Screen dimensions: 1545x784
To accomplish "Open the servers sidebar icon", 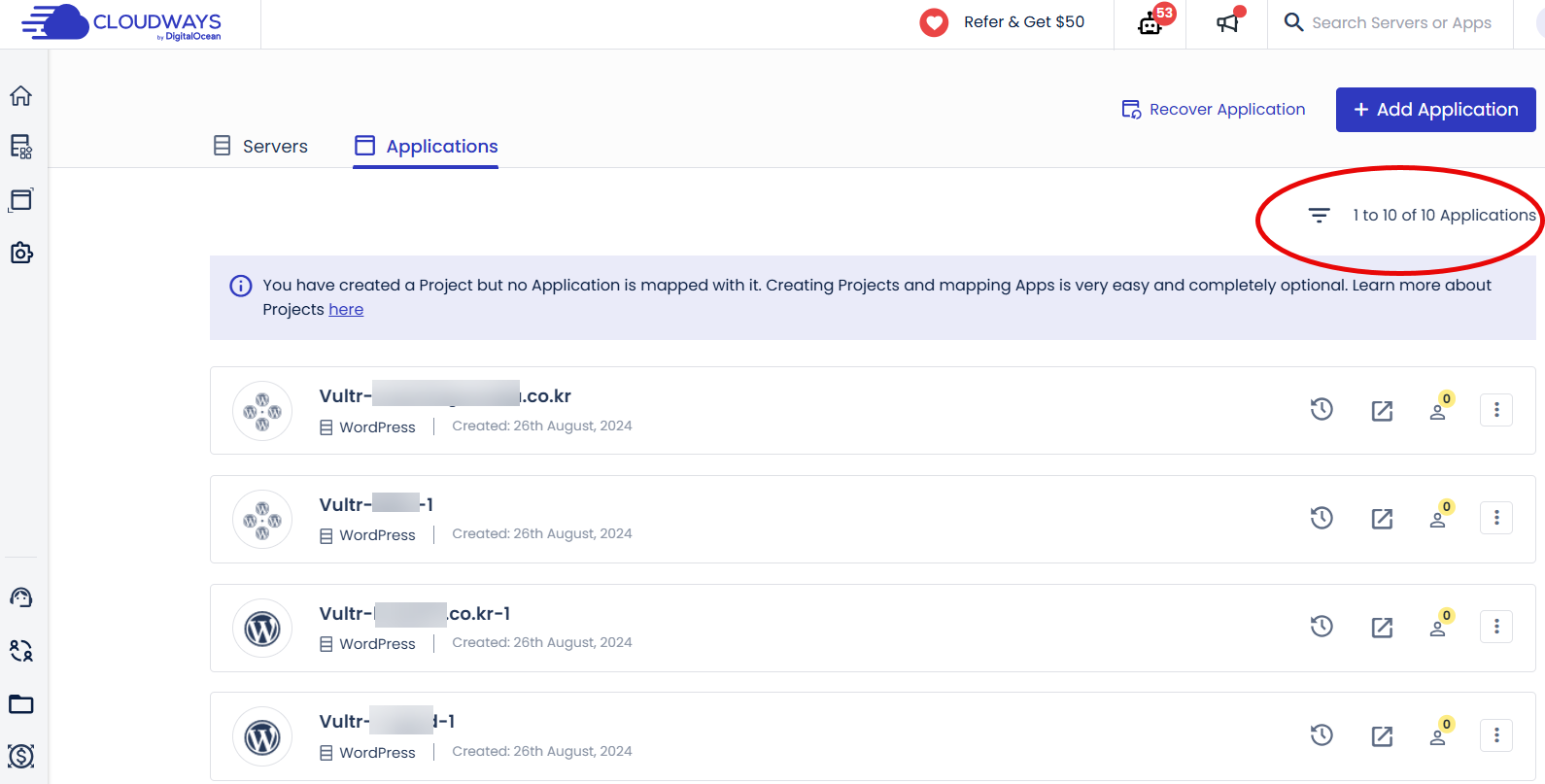I will point(20,147).
